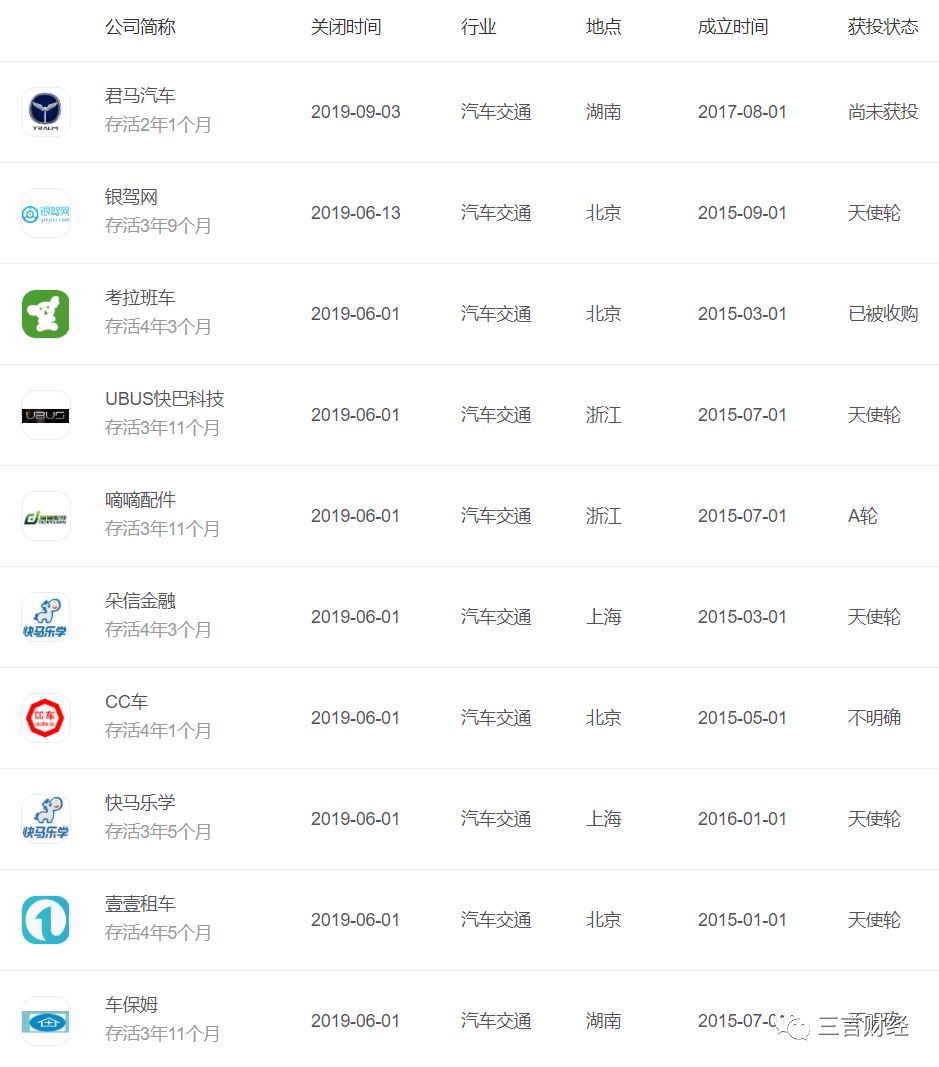939x1067 pixels.
Task: Select the 地点 column header
Action: point(604,27)
